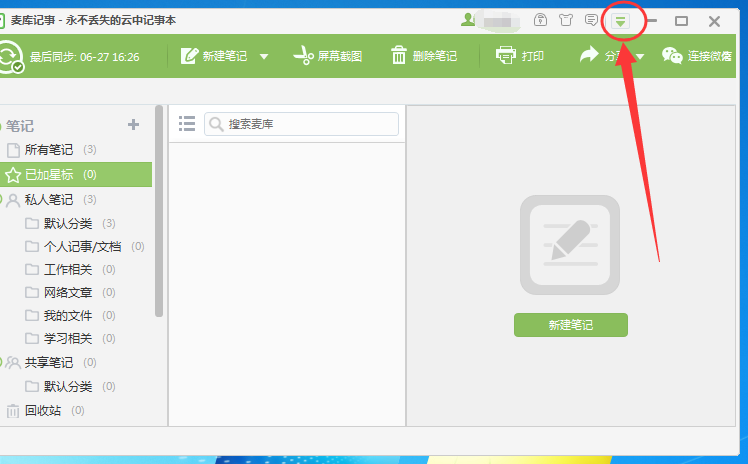Click the 私人笔记 person icon
748x464 pixels.
[x=13, y=200]
